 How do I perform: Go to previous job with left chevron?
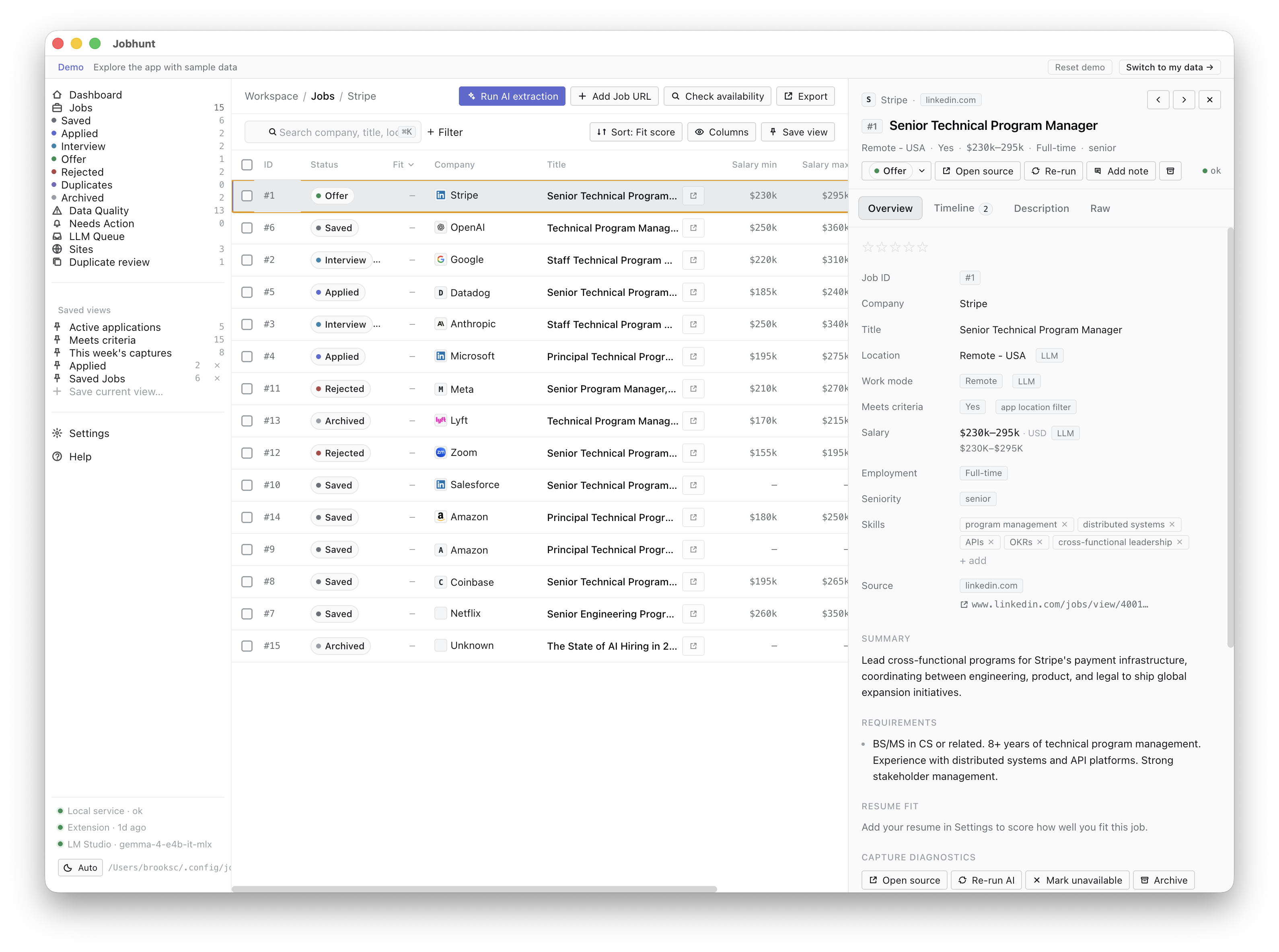click(1158, 100)
